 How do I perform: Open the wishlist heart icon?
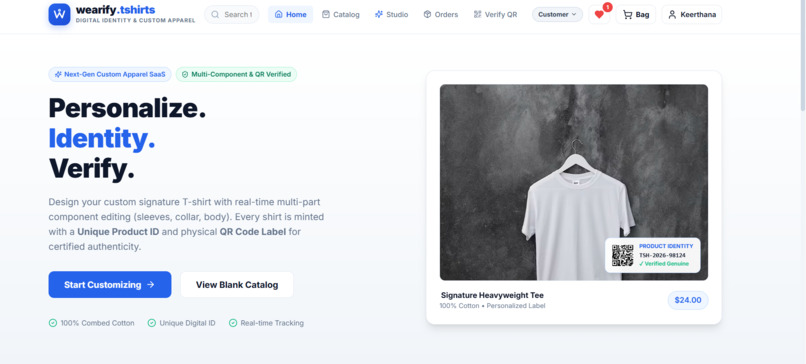tap(599, 14)
